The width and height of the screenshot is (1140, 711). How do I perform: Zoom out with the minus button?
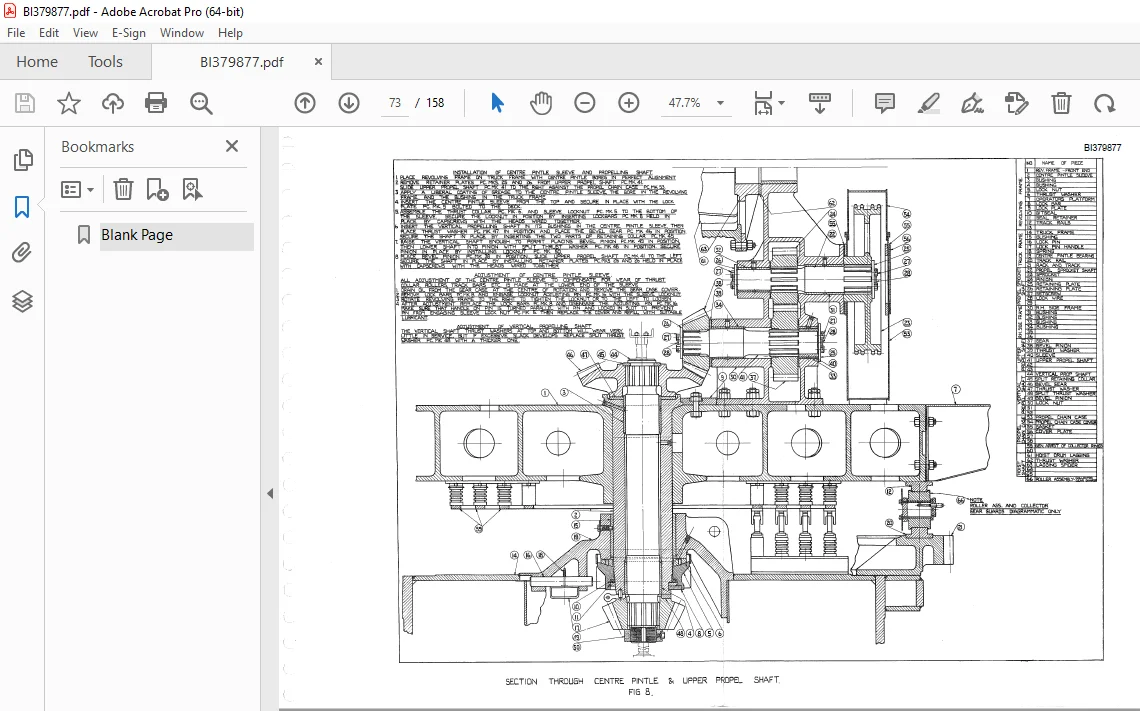585,103
